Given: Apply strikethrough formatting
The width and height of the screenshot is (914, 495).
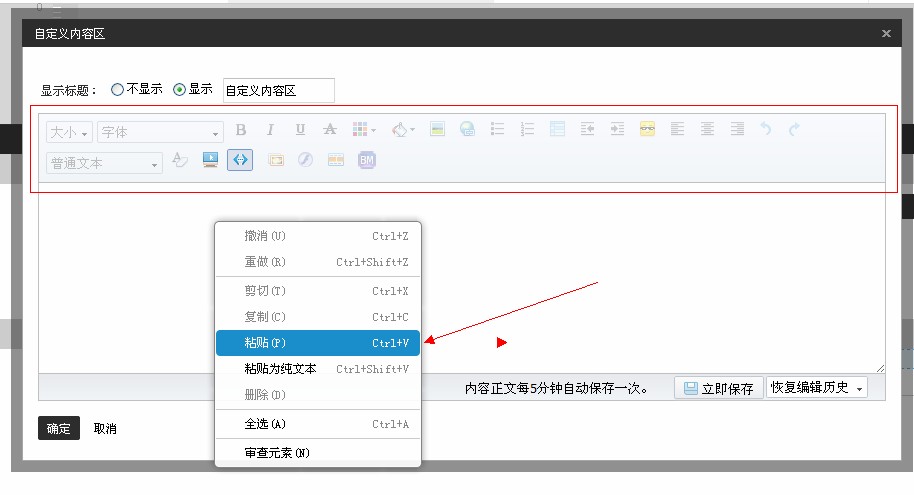Looking at the screenshot, I should [330, 129].
